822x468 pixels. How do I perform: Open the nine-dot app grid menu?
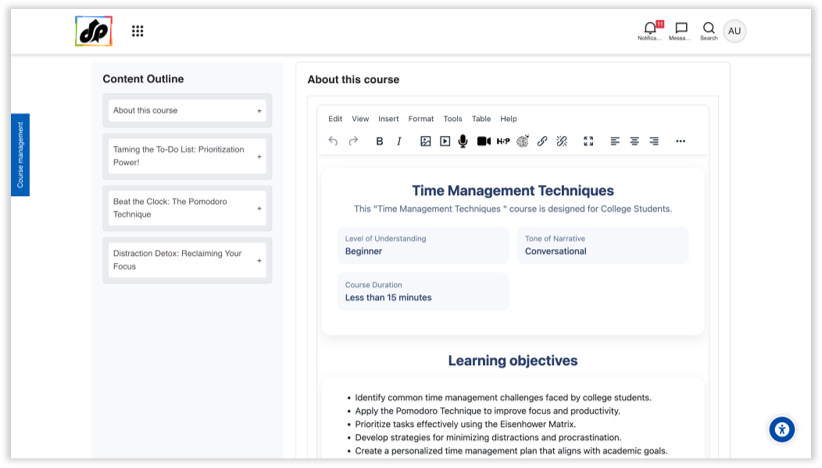pos(137,31)
